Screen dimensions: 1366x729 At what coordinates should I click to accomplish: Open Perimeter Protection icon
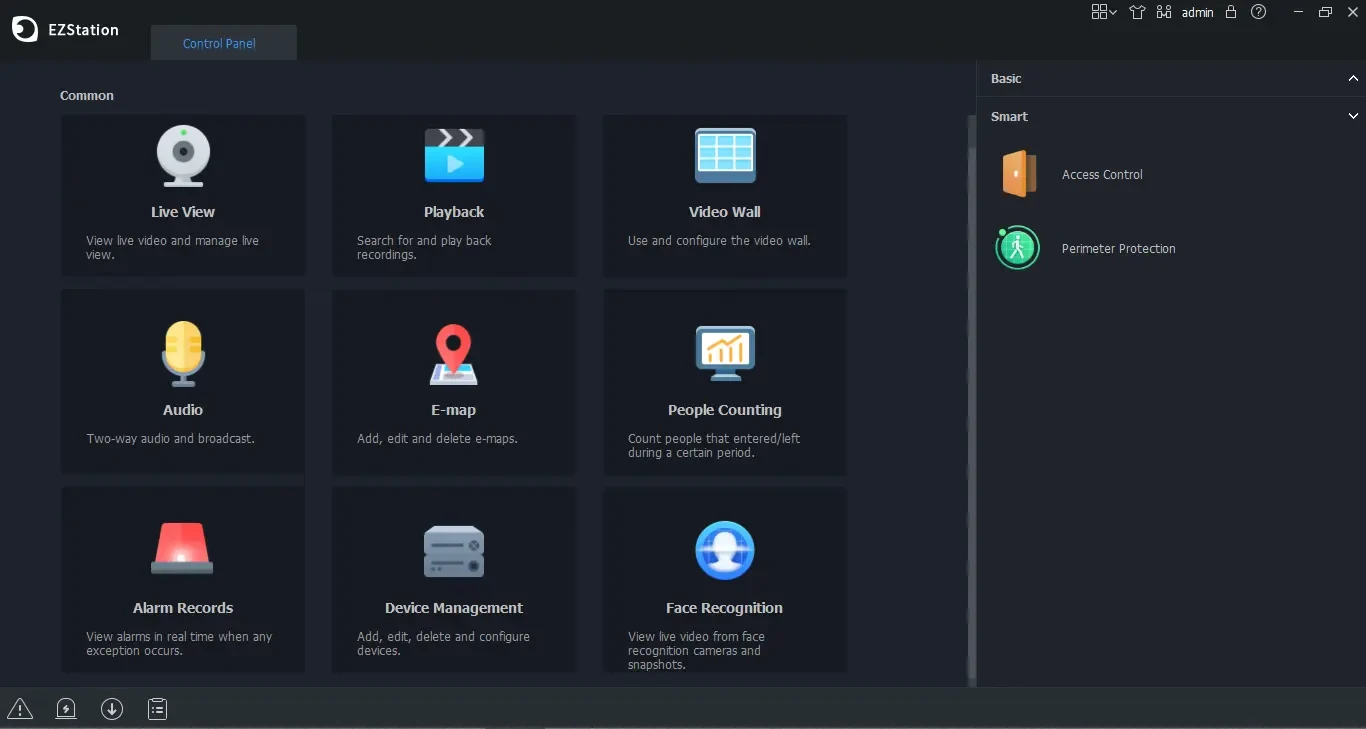click(x=1018, y=248)
